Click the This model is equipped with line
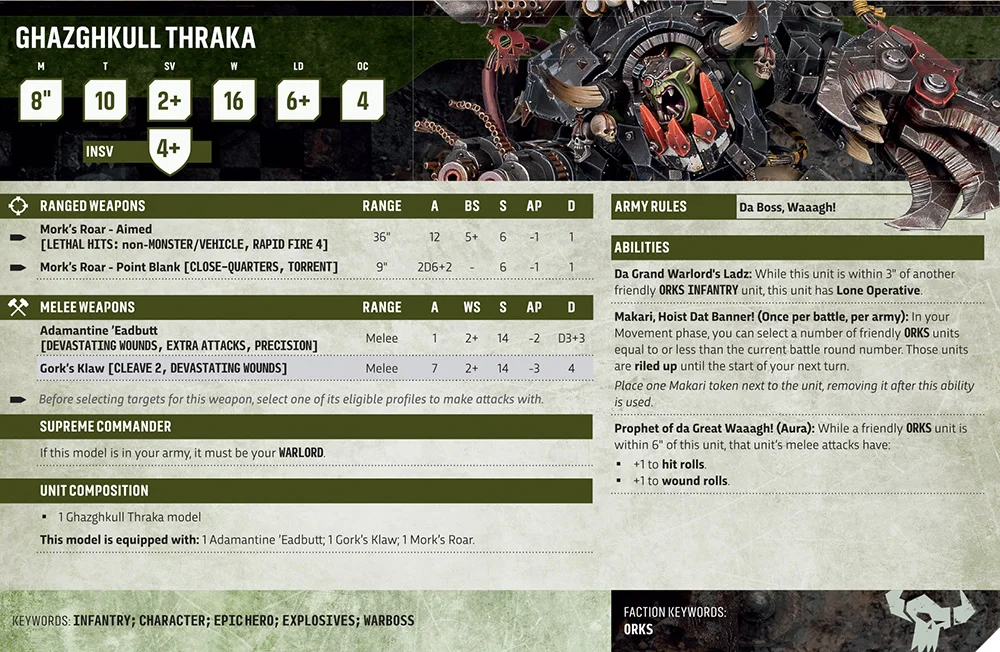 [257, 540]
